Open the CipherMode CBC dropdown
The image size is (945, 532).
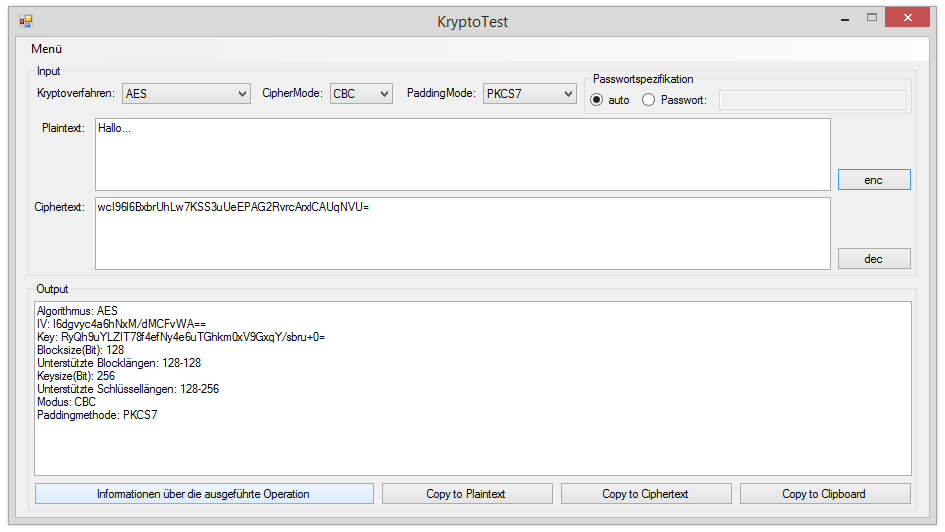click(361, 94)
